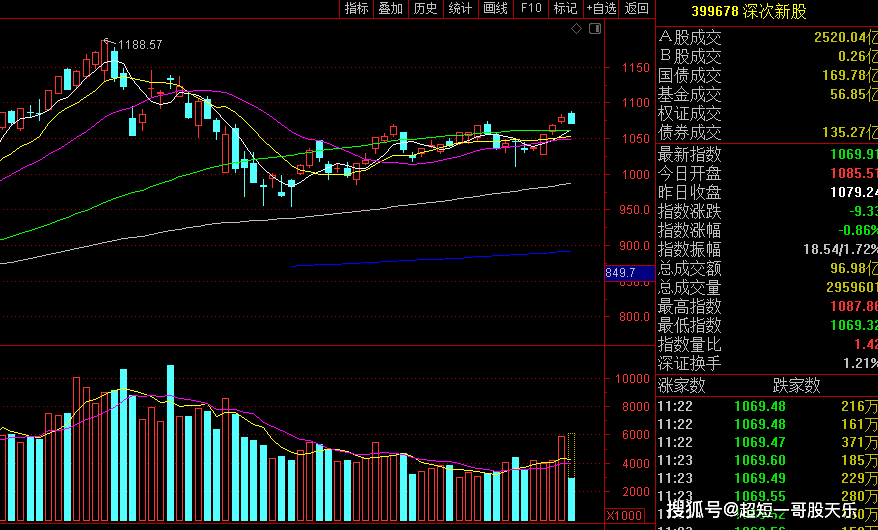The height and width of the screenshot is (530, 878).
Task: Select the 债券成交 row label
Action: [689, 133]
